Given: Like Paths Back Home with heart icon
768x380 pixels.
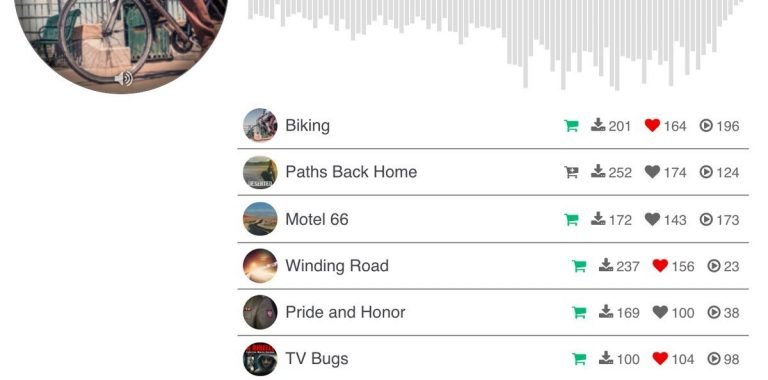Looking at the screenshot, I should [x=652, y=172].
